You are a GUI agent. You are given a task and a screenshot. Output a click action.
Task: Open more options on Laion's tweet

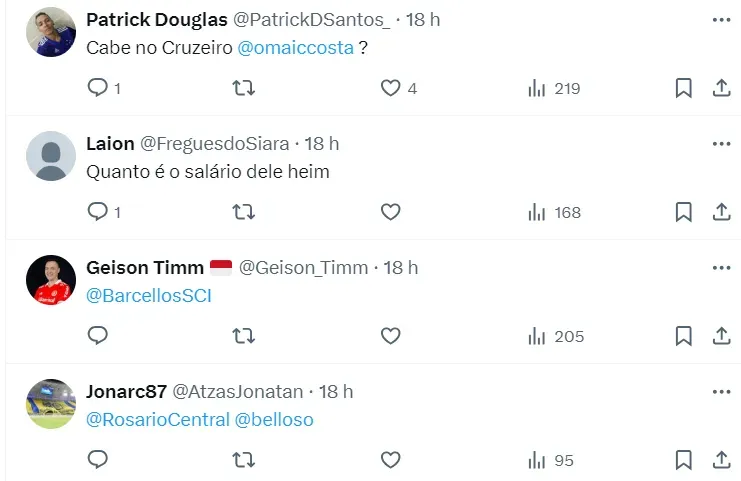(721, 144)
